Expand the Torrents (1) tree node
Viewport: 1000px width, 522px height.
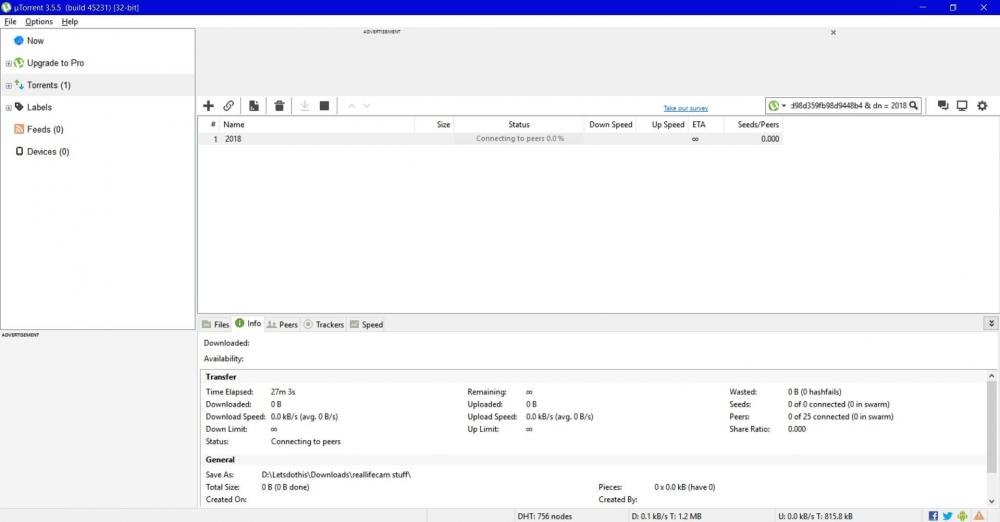[x=9, y=86]
